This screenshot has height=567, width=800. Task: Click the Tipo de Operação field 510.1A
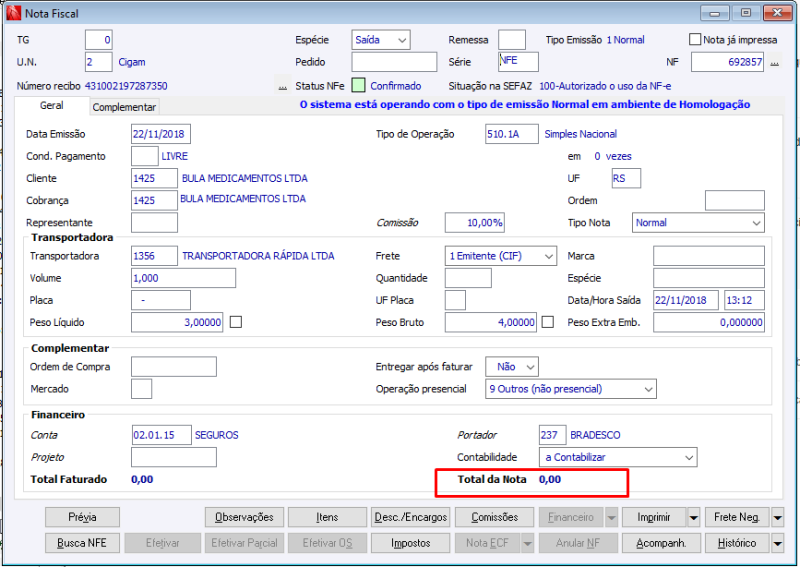(512, 134)
